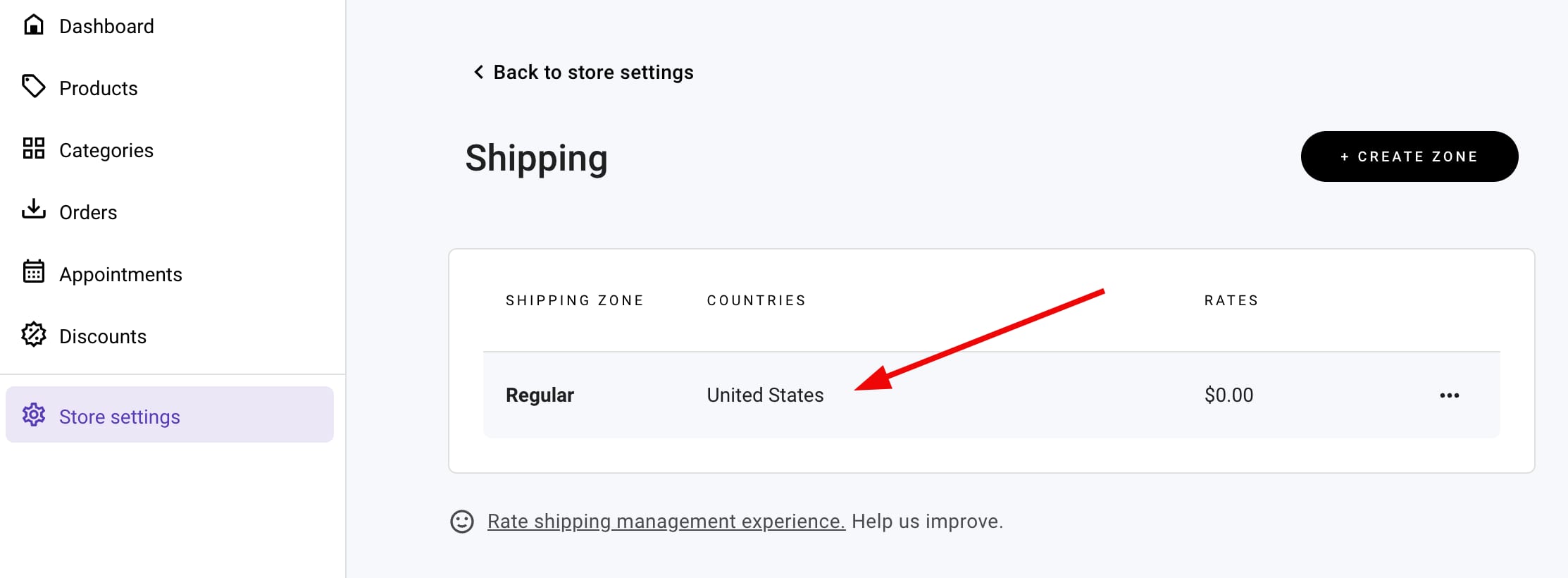The height and width of the screenshot is (578, 1568).
Task: Click the CREATE ZONE button
Action: pyautogui.click(x=1409, y=156)
